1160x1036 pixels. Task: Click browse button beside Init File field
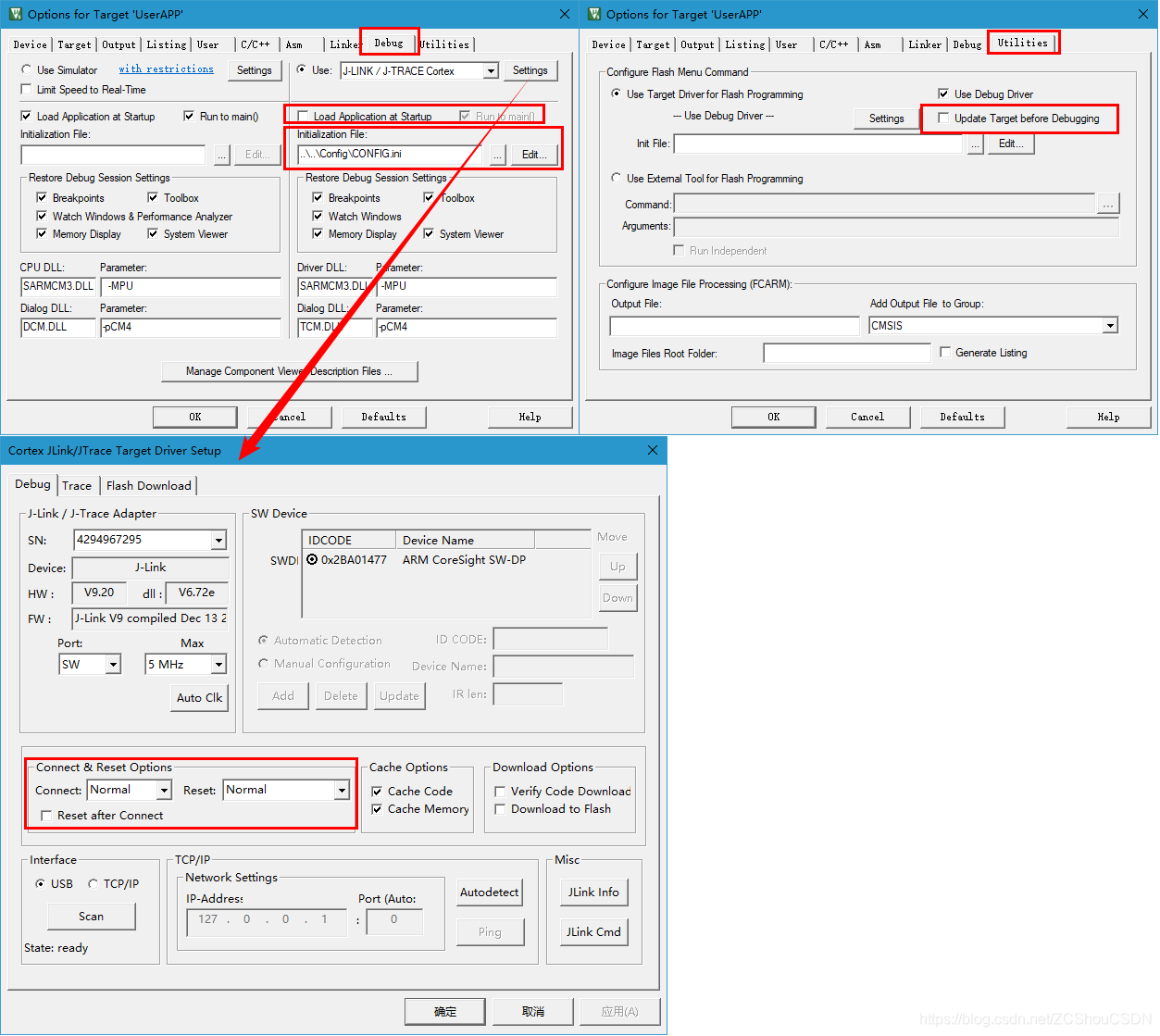(975, 144)
